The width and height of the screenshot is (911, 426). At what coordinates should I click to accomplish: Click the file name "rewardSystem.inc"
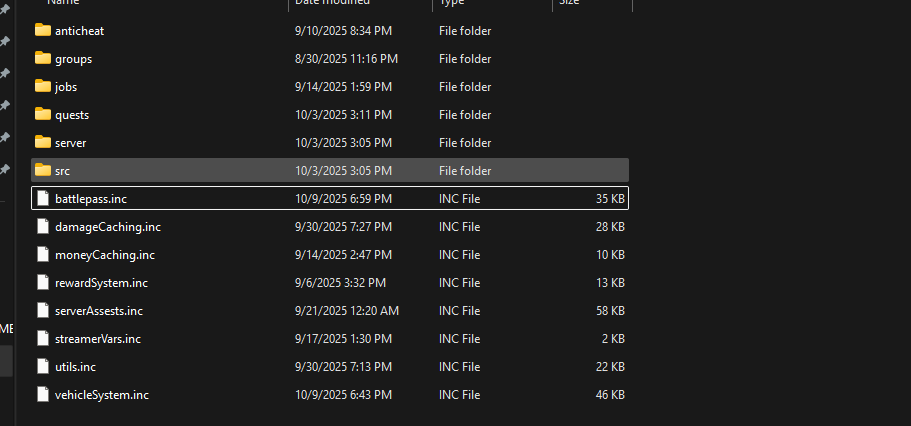(x=102, y=283)
